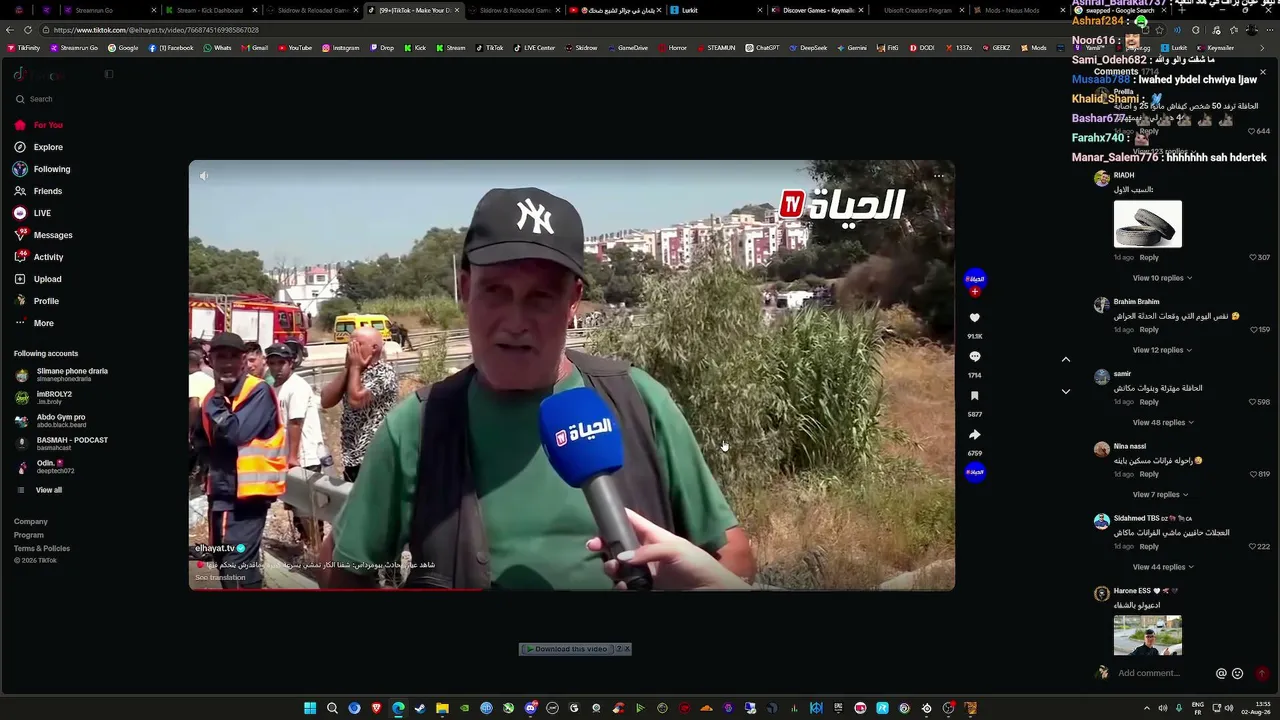The image size is (1280, 720).
Task: Save video with bookmark icon
Action: point(975,396)
